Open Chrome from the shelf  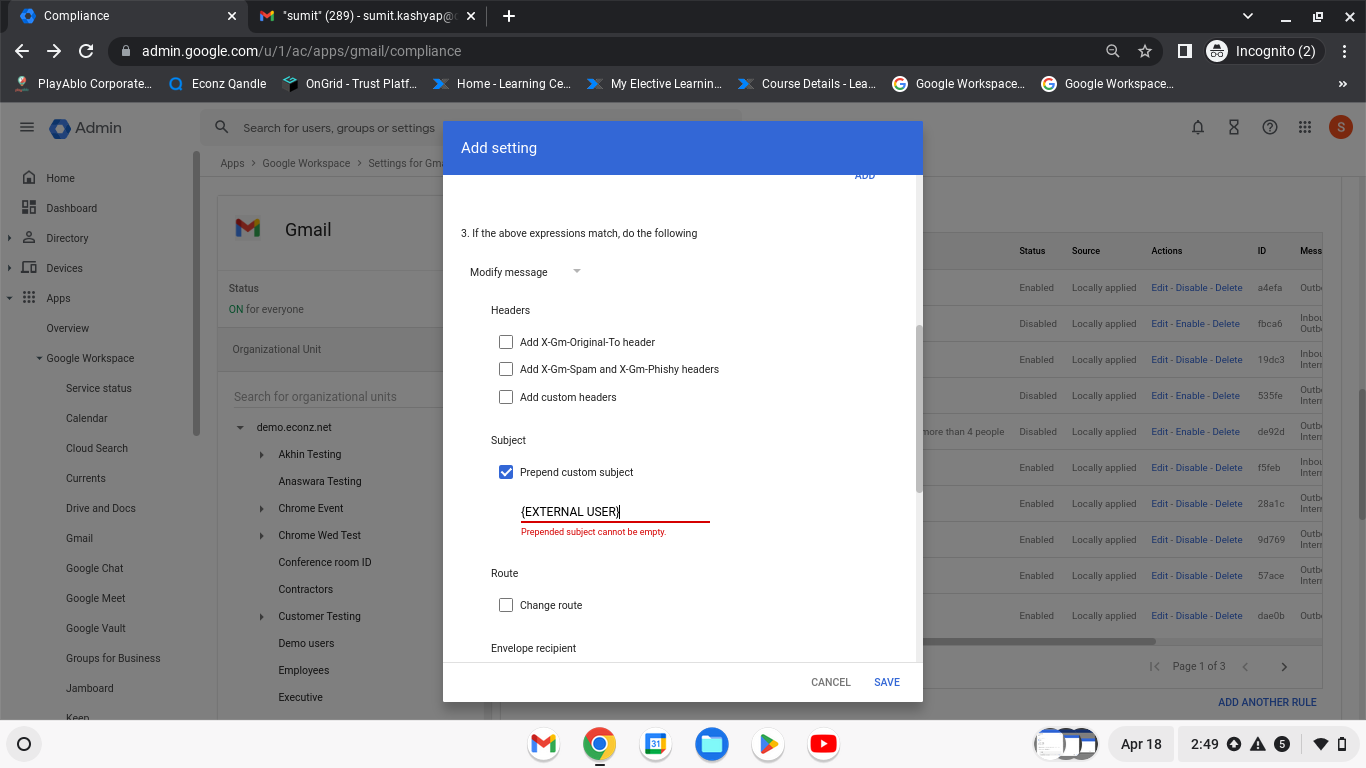(x=599, y=744)
